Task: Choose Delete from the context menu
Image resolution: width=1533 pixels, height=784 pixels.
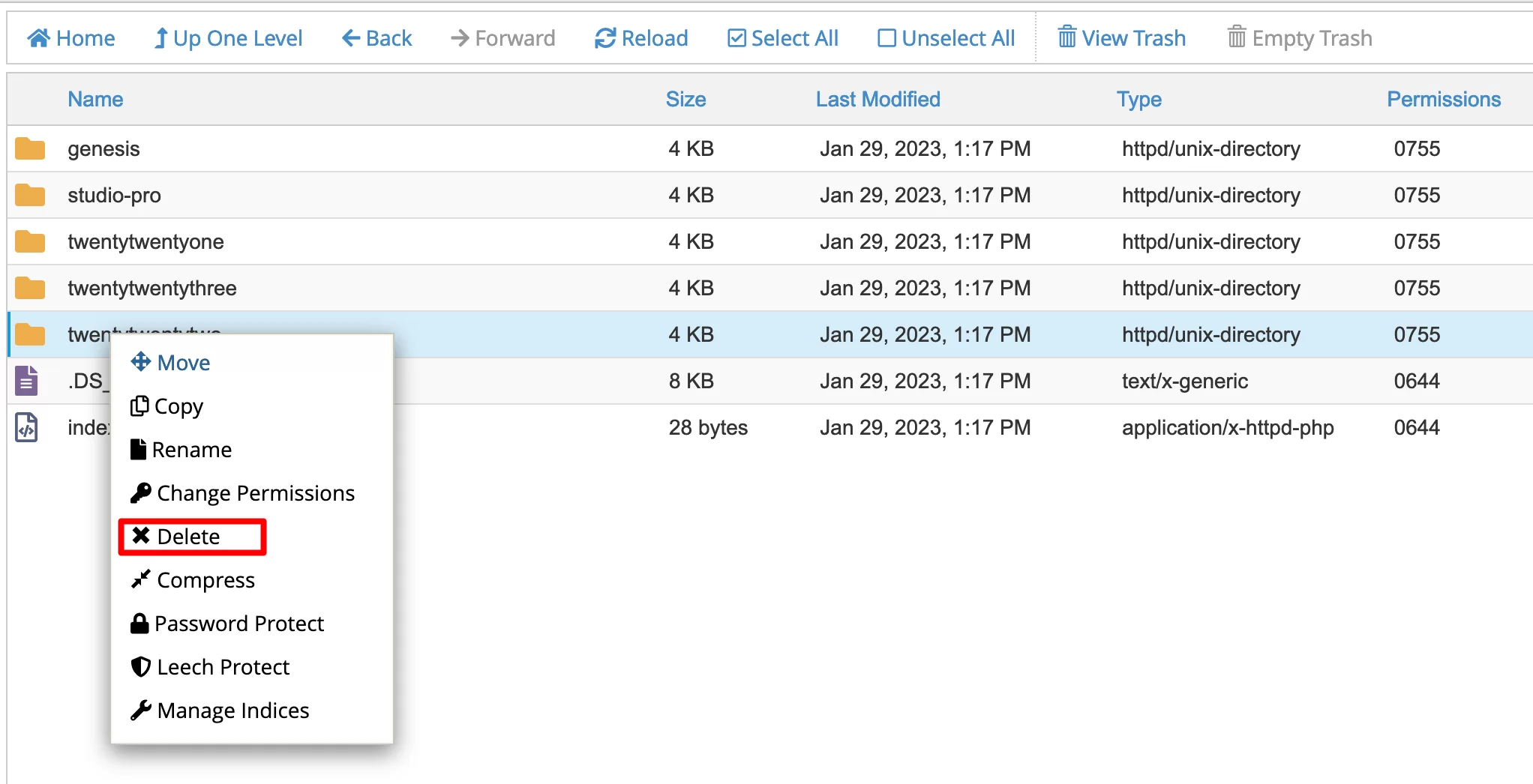Action: point(188,537)
